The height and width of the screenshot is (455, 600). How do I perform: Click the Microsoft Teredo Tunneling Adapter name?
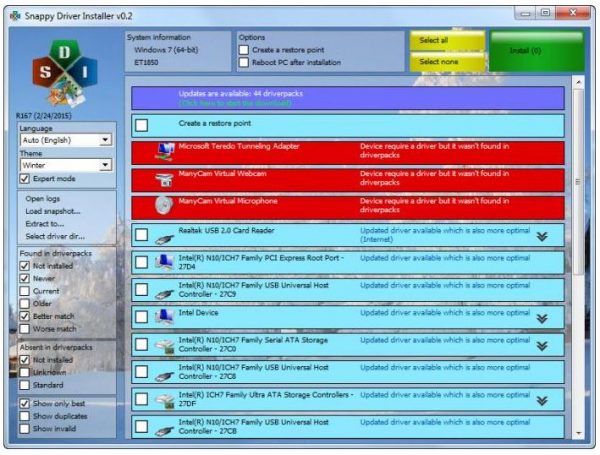(239, 146)
